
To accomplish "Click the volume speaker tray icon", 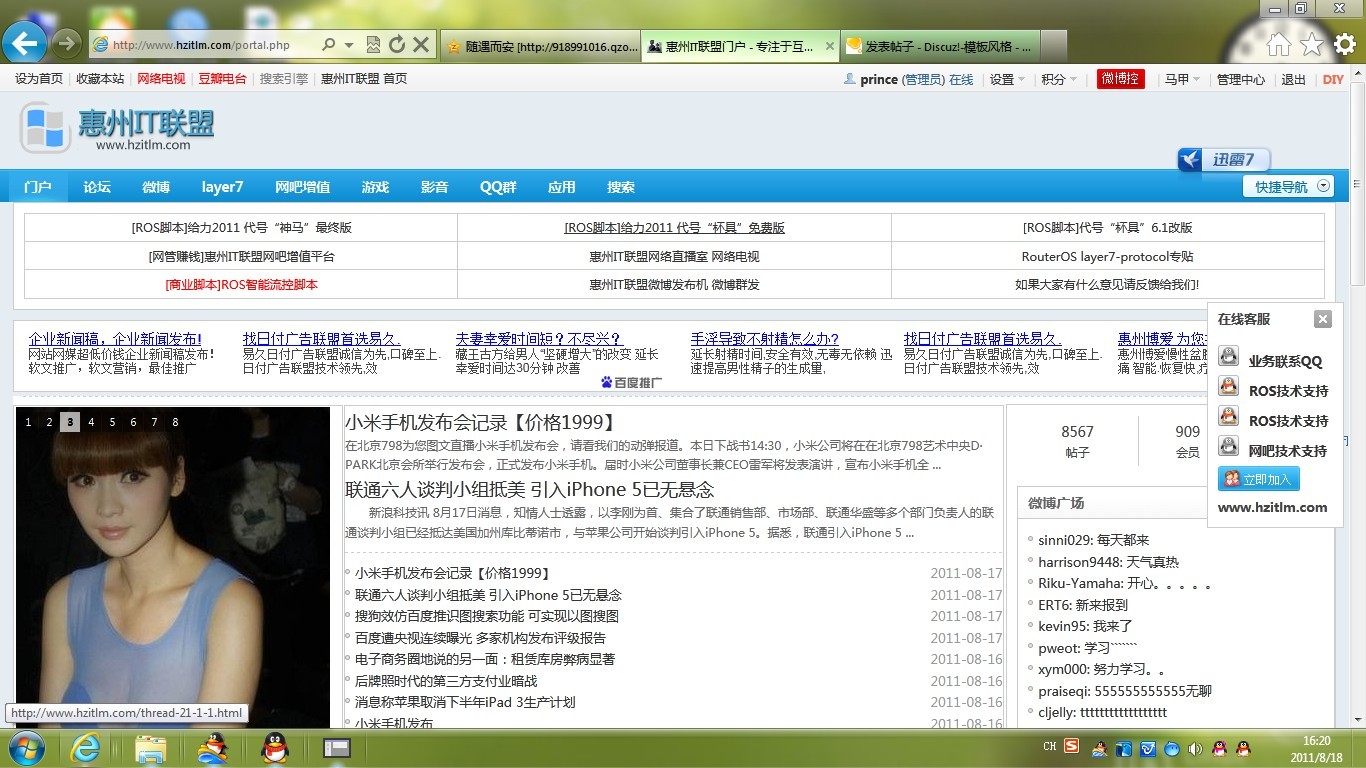I will [1195, 748].
